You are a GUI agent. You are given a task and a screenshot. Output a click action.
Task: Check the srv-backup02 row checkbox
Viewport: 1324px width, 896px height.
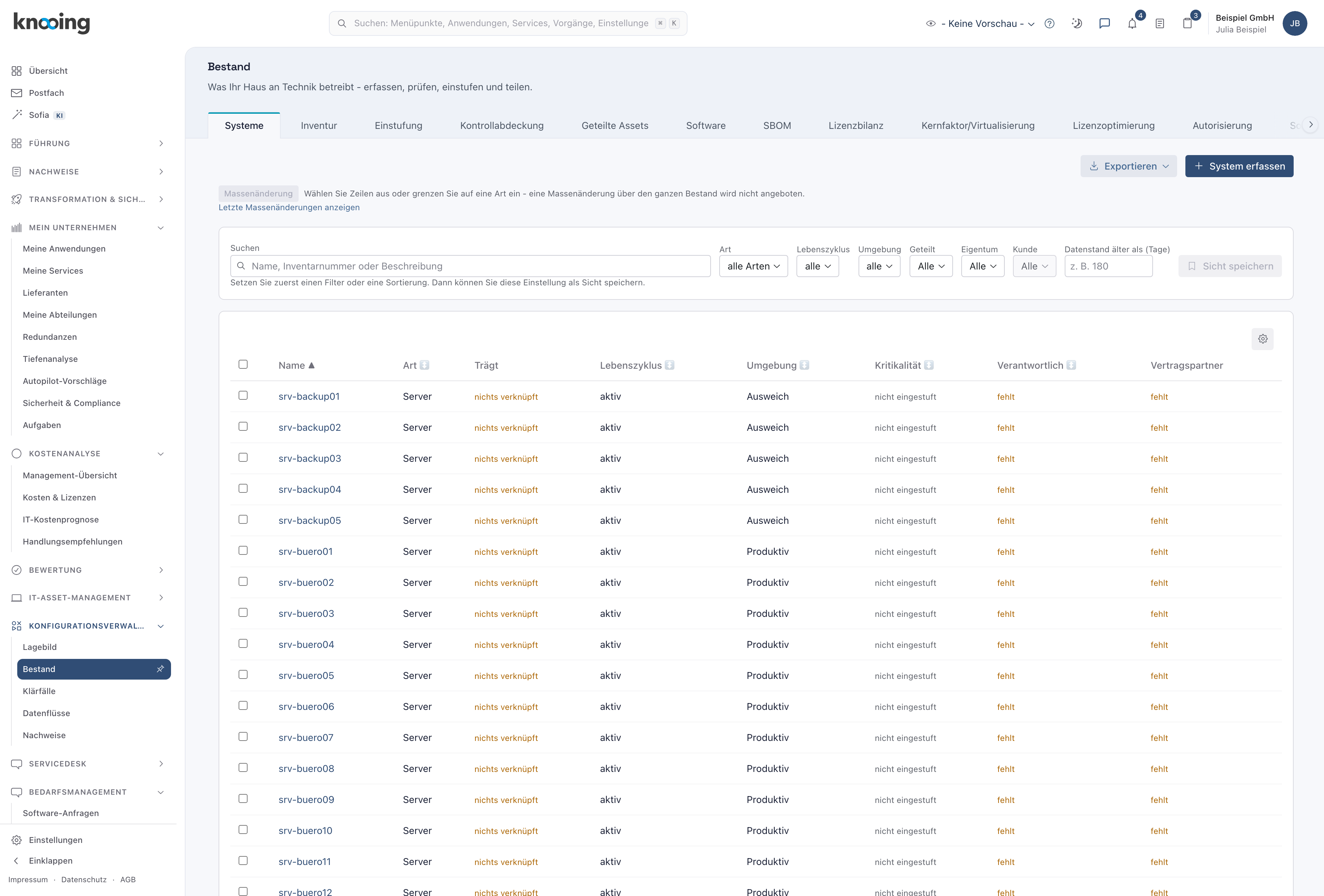pos(243,426)
